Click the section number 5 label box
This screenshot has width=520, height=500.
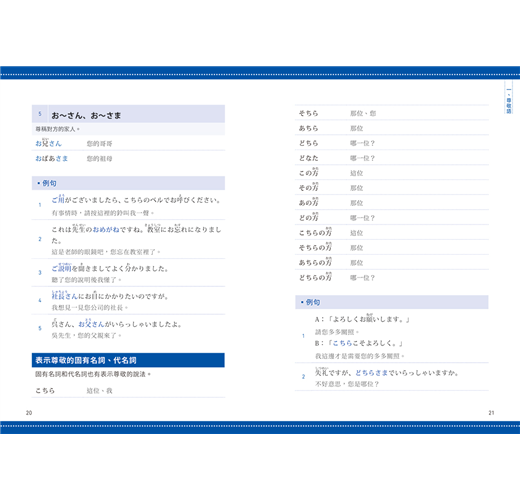coord(40,114)
